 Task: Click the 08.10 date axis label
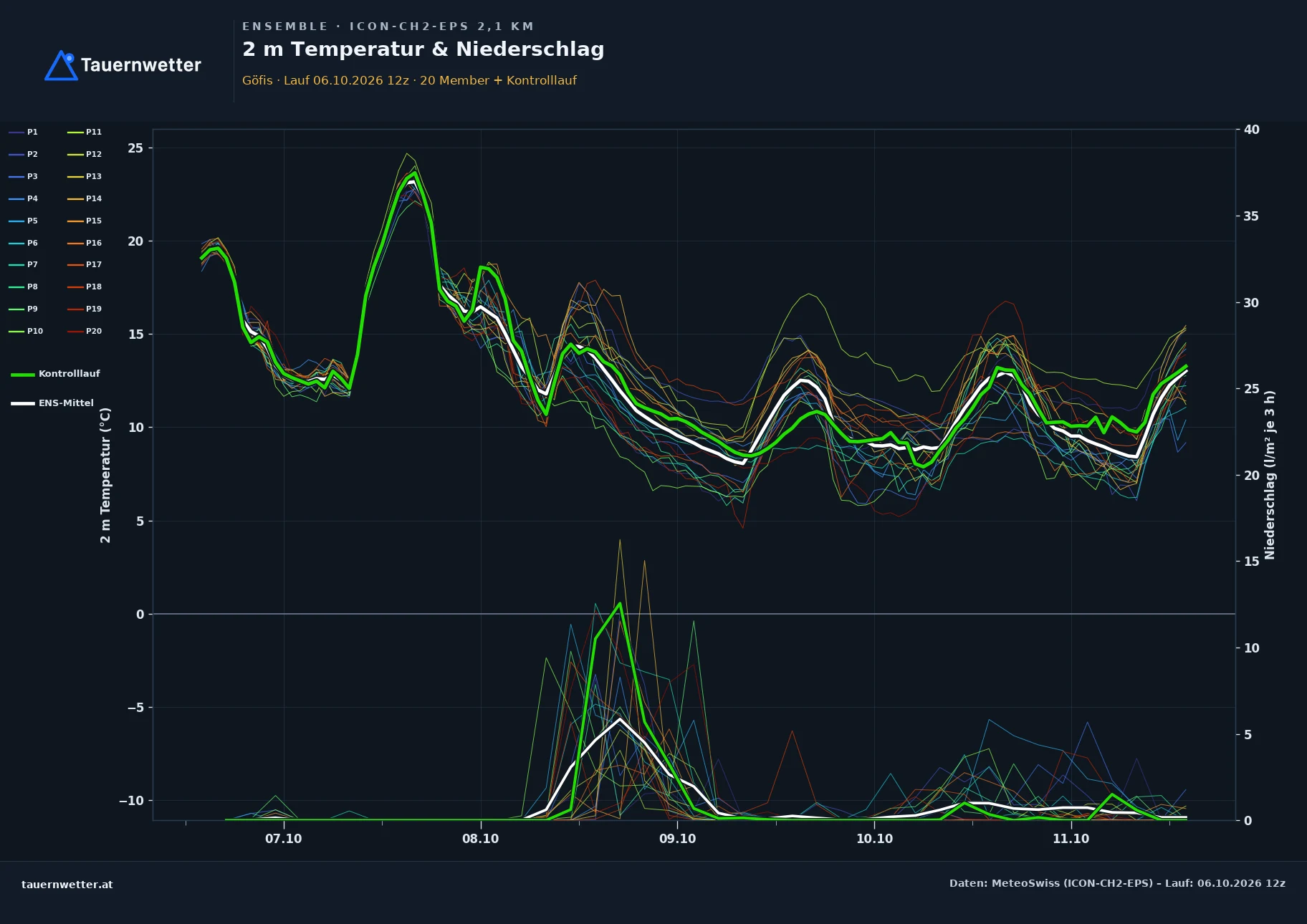click(x=480, y=839)
